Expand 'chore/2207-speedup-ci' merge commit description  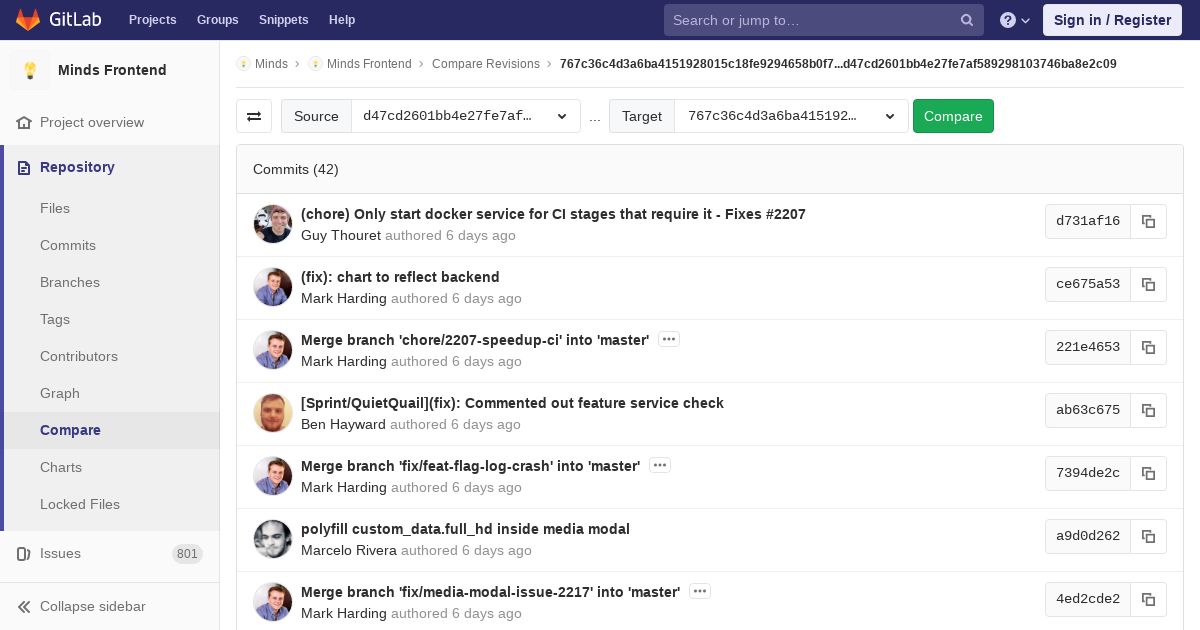(x=669, y=339)
